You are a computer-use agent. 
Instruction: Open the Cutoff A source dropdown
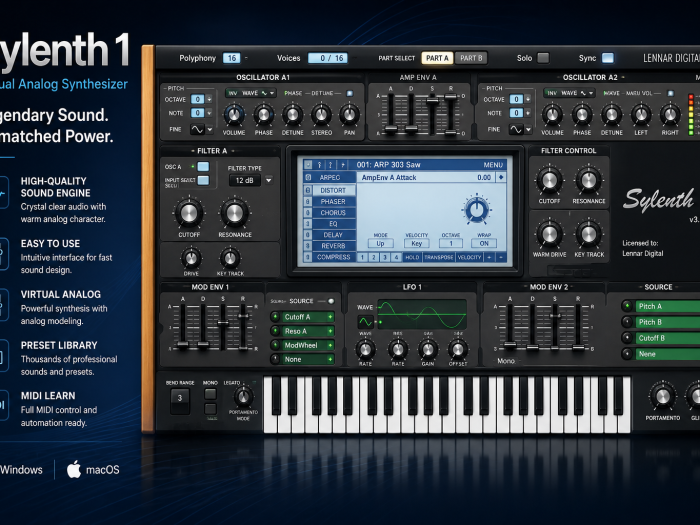(330, 317)
